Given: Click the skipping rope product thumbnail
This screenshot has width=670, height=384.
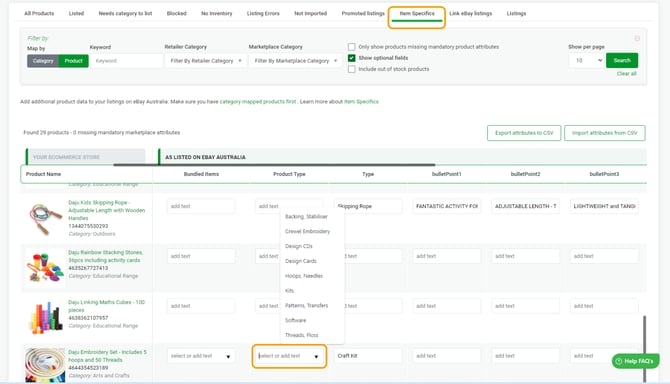Looking at the screenshot, I should [45, 218].
